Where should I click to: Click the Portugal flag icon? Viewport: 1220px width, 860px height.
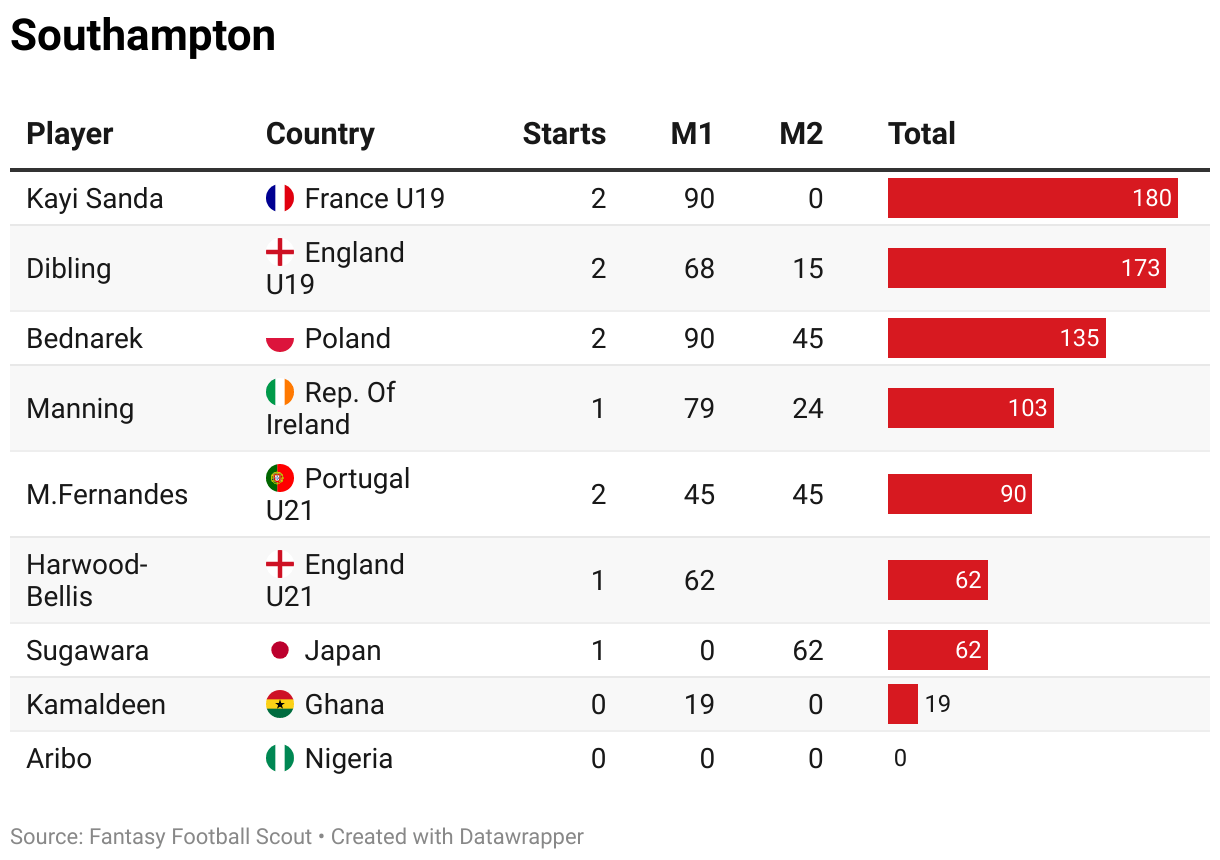280,478
